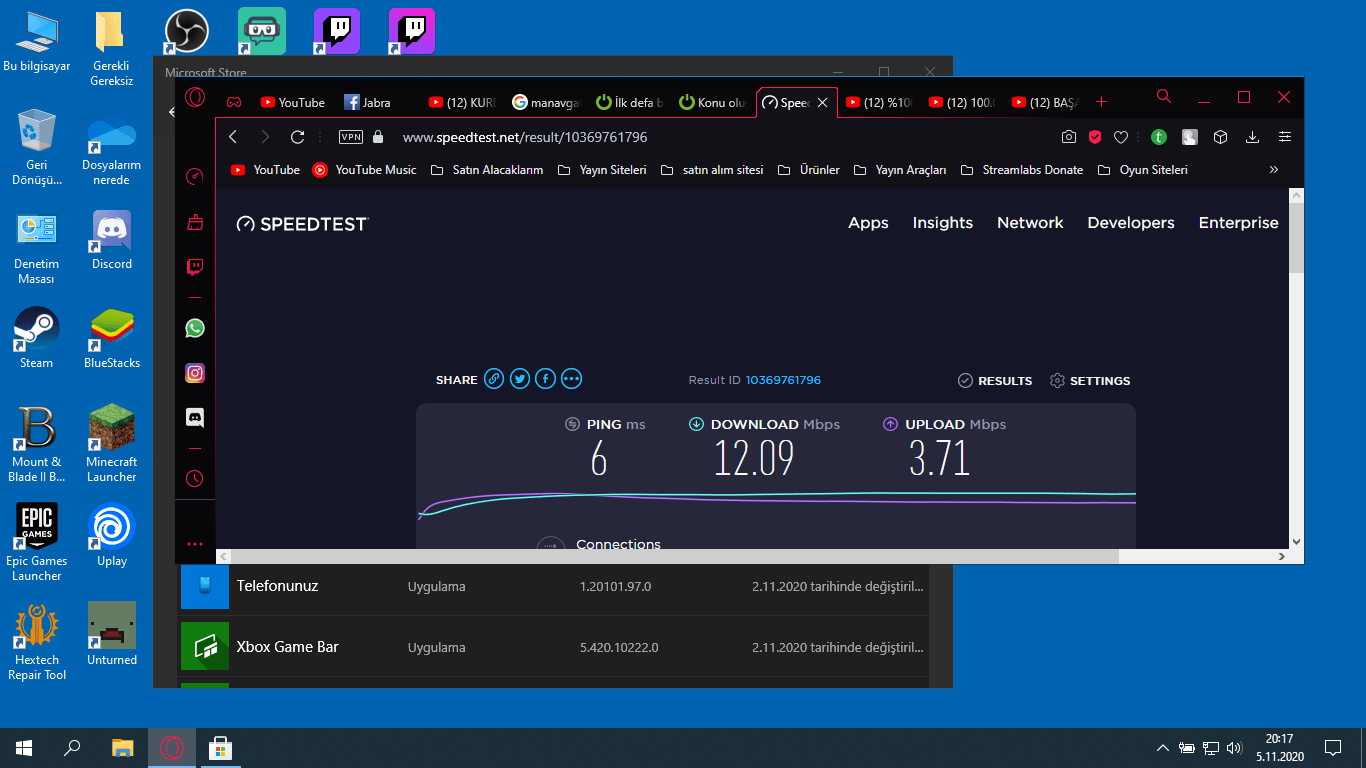Image resolution: width=1366 pixels, height=768 pixels.
Task: Search open tabs with the magnifier icon
Action: (1164, 97)
